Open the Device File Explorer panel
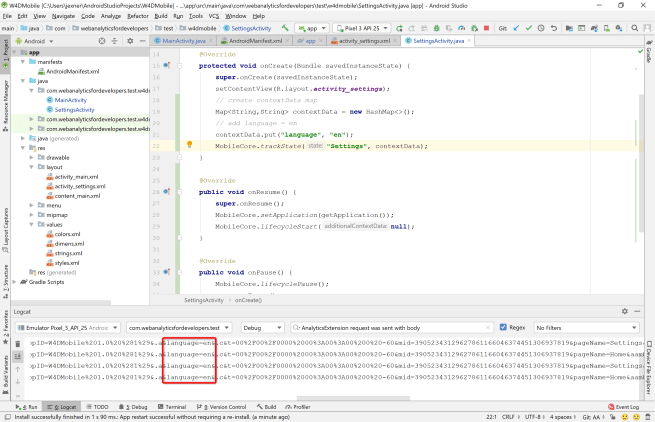This screenshot has height=422, width=655. (x=648, y=368)
